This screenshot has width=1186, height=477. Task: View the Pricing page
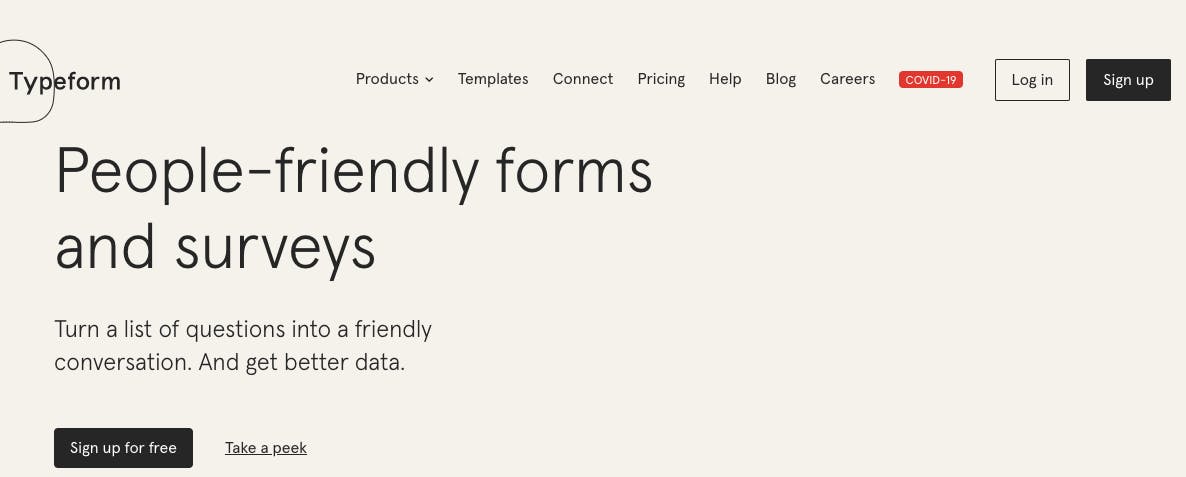pos(661,79)
